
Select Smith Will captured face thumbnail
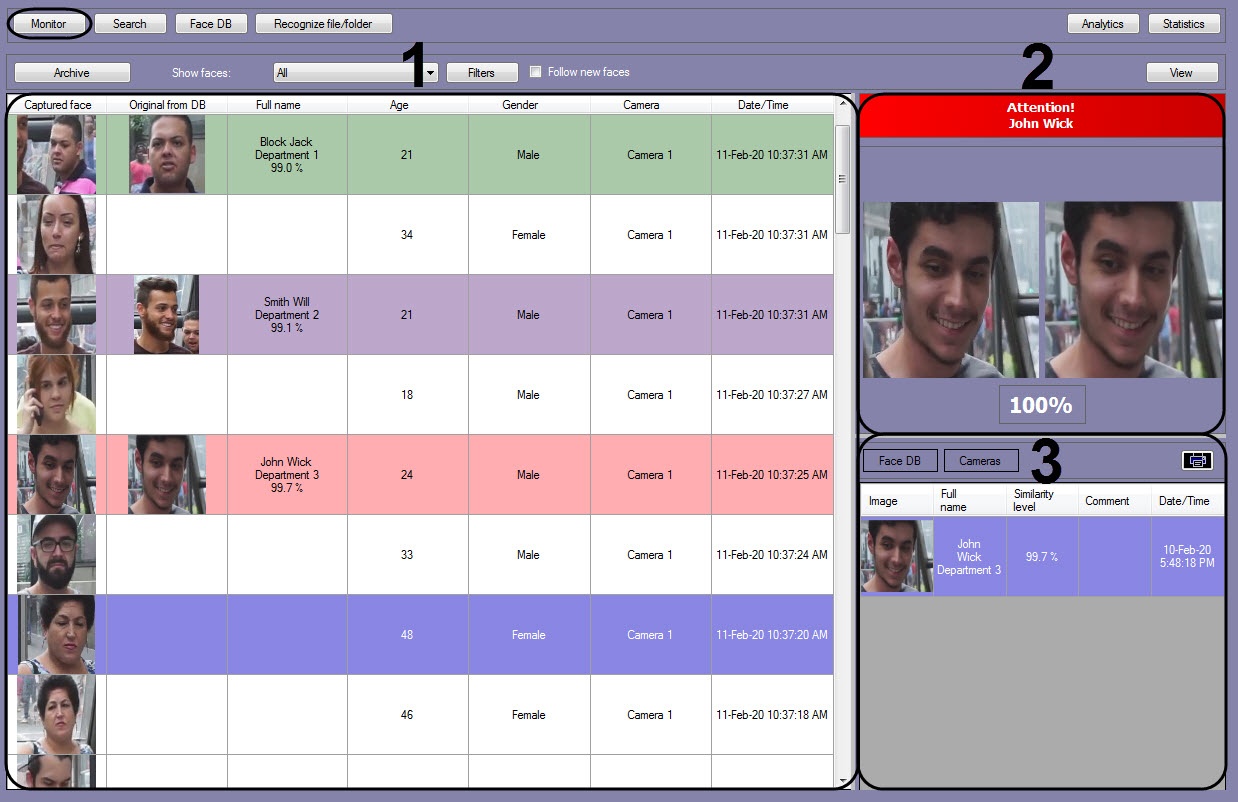point(57,314)
